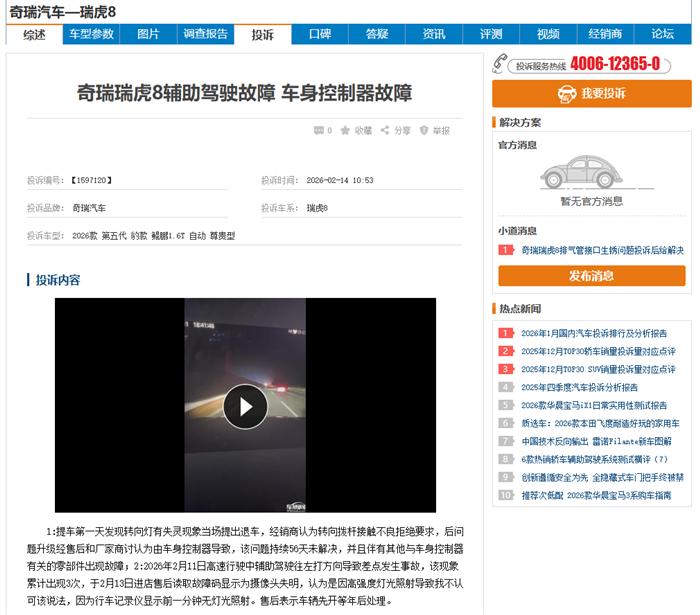Switch to the 车型参数 tab
Image resolution: width=700 pixels, height=615 pixels.
91,34
